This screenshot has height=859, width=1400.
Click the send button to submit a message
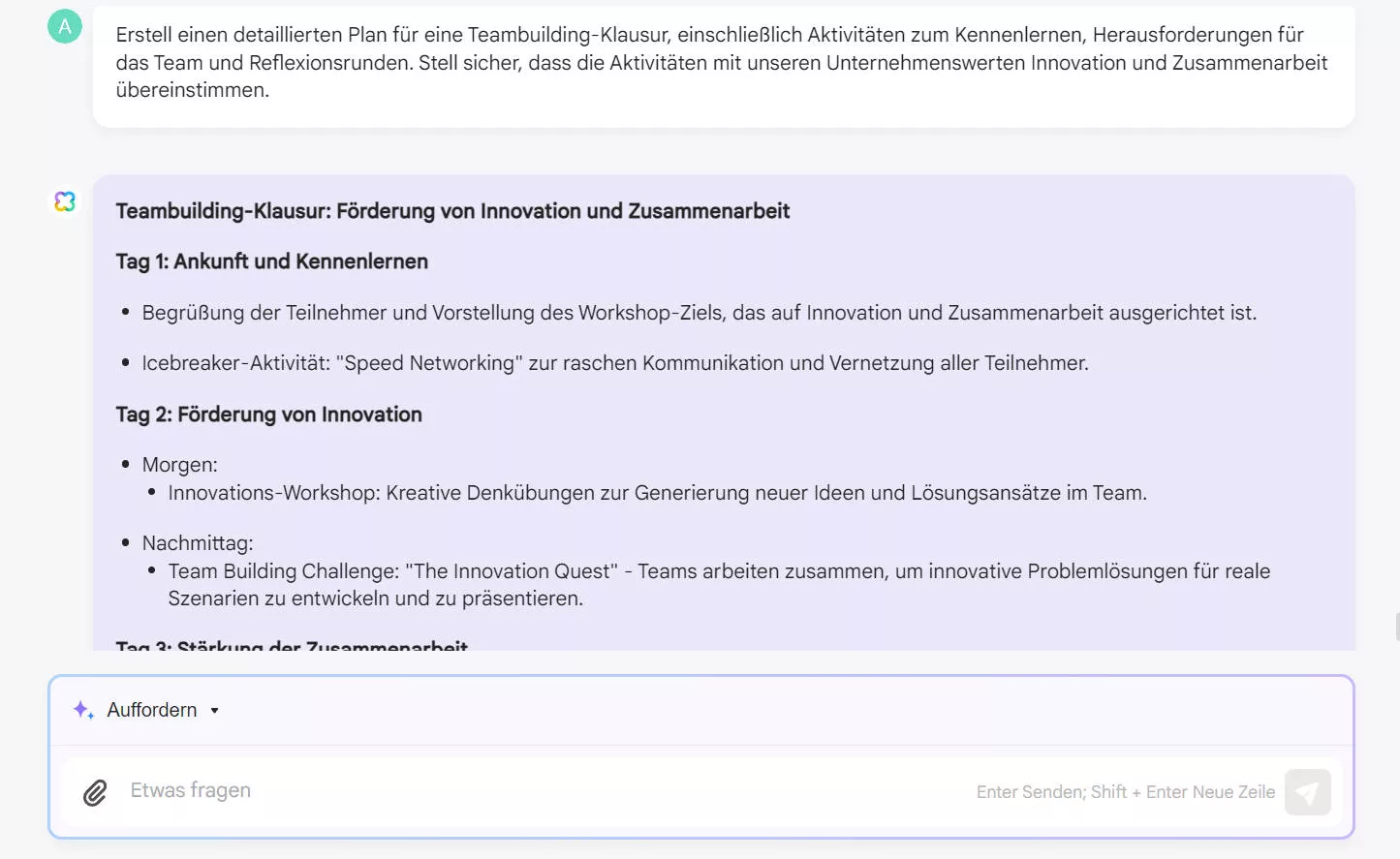pos(1307,791)
